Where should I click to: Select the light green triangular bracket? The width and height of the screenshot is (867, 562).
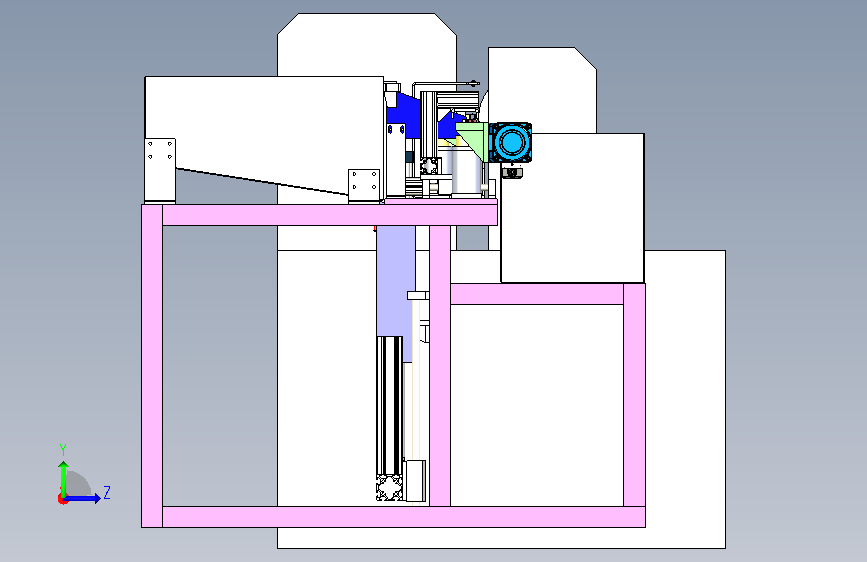coord(473,138)
